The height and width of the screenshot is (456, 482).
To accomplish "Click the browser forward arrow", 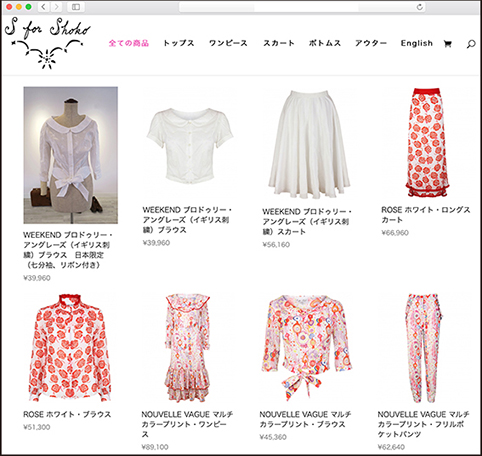I will tap(56, 7).
